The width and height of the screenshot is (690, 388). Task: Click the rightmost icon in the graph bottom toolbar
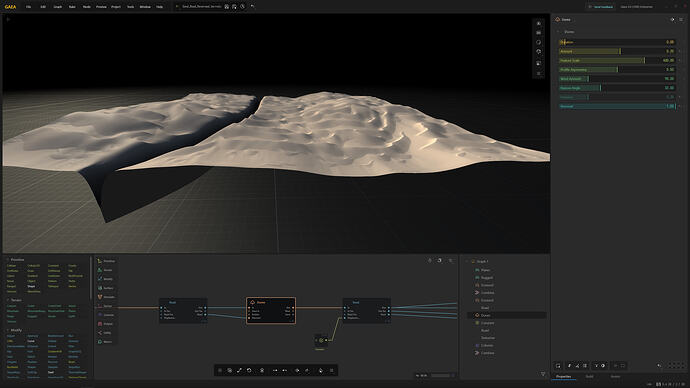(331, 370)
